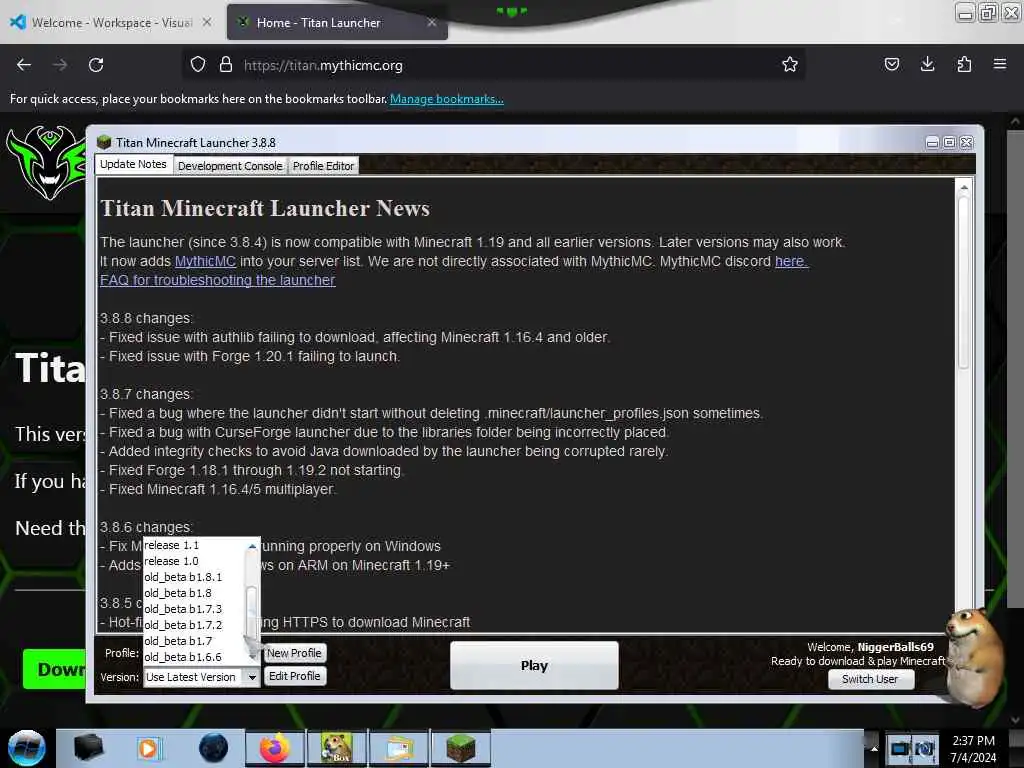Click the Edit Profile button

pyautogui.click(x=295, y=676)
